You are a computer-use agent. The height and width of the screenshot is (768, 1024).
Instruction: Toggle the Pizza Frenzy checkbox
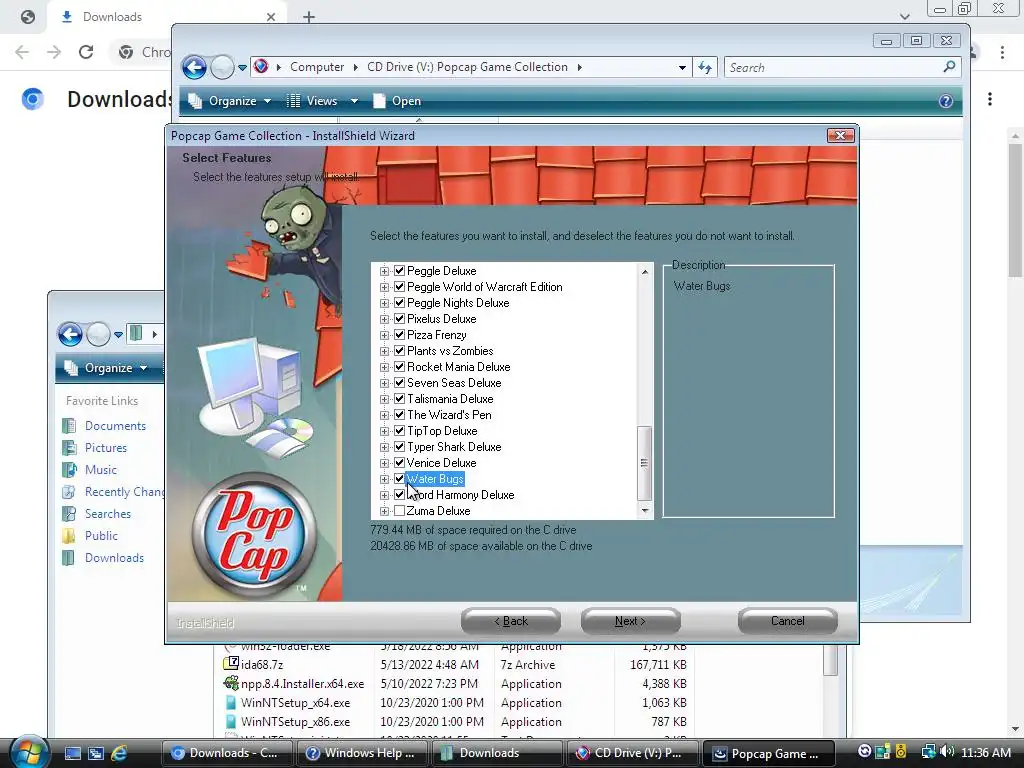(x=400, y=335)
